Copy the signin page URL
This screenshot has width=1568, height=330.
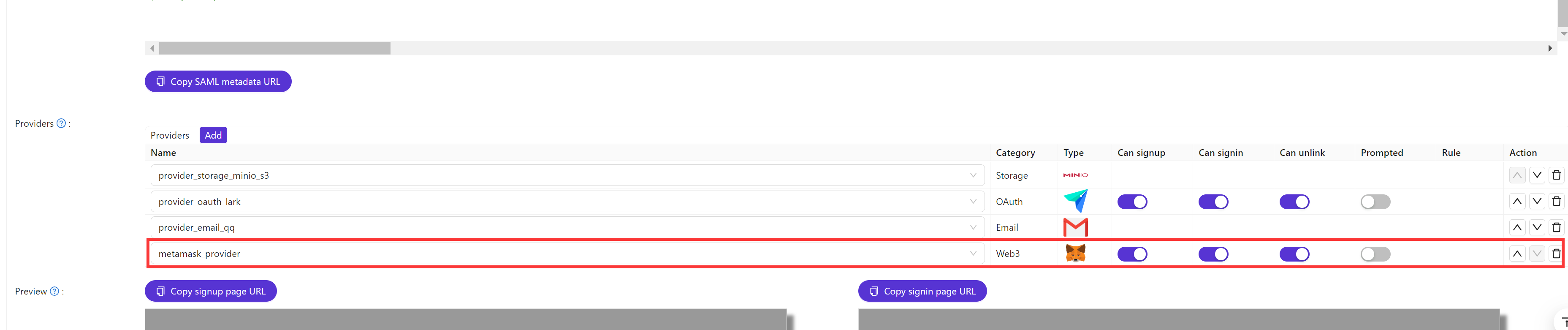pos(922,292)
